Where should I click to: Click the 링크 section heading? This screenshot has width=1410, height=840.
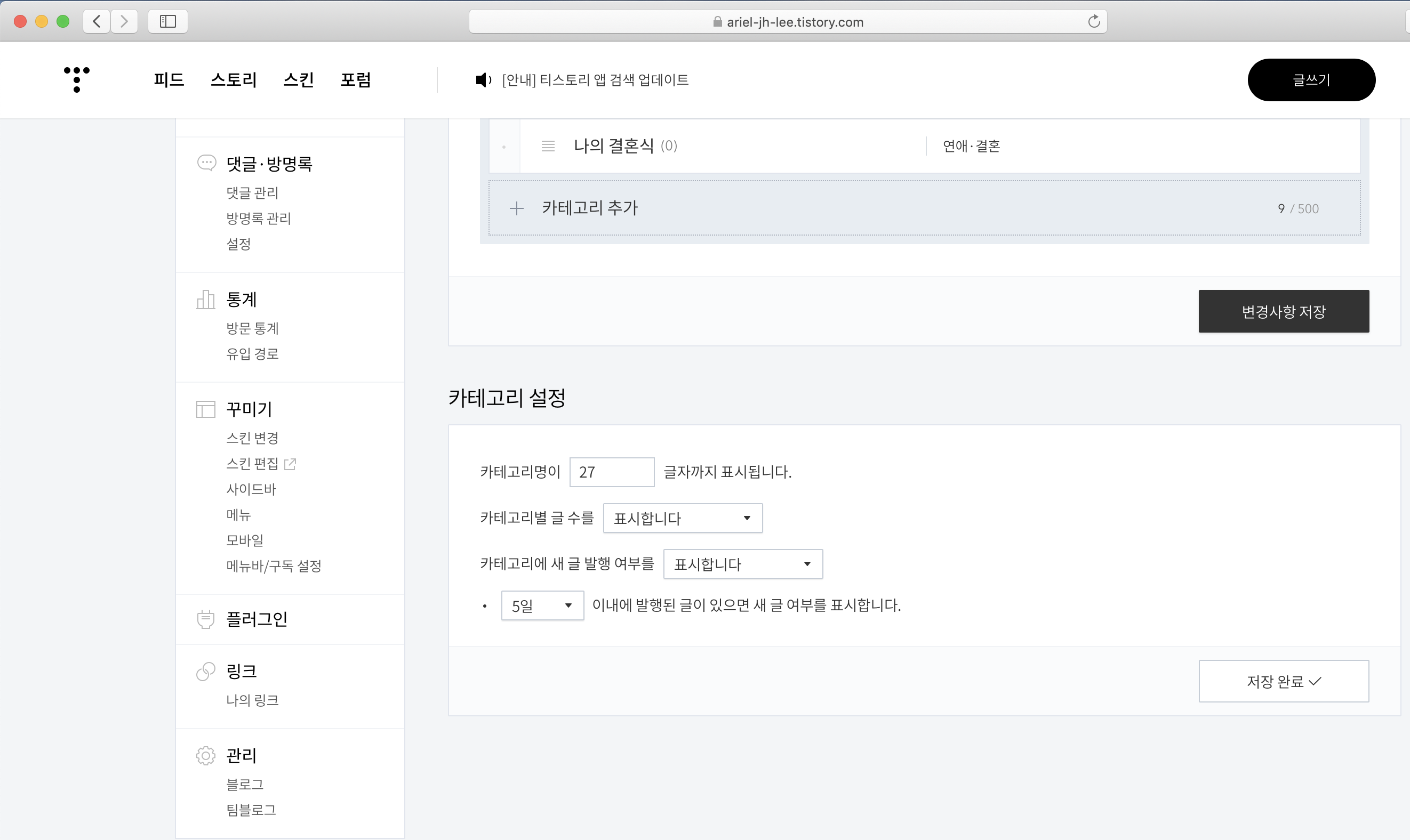pos(241,671)
